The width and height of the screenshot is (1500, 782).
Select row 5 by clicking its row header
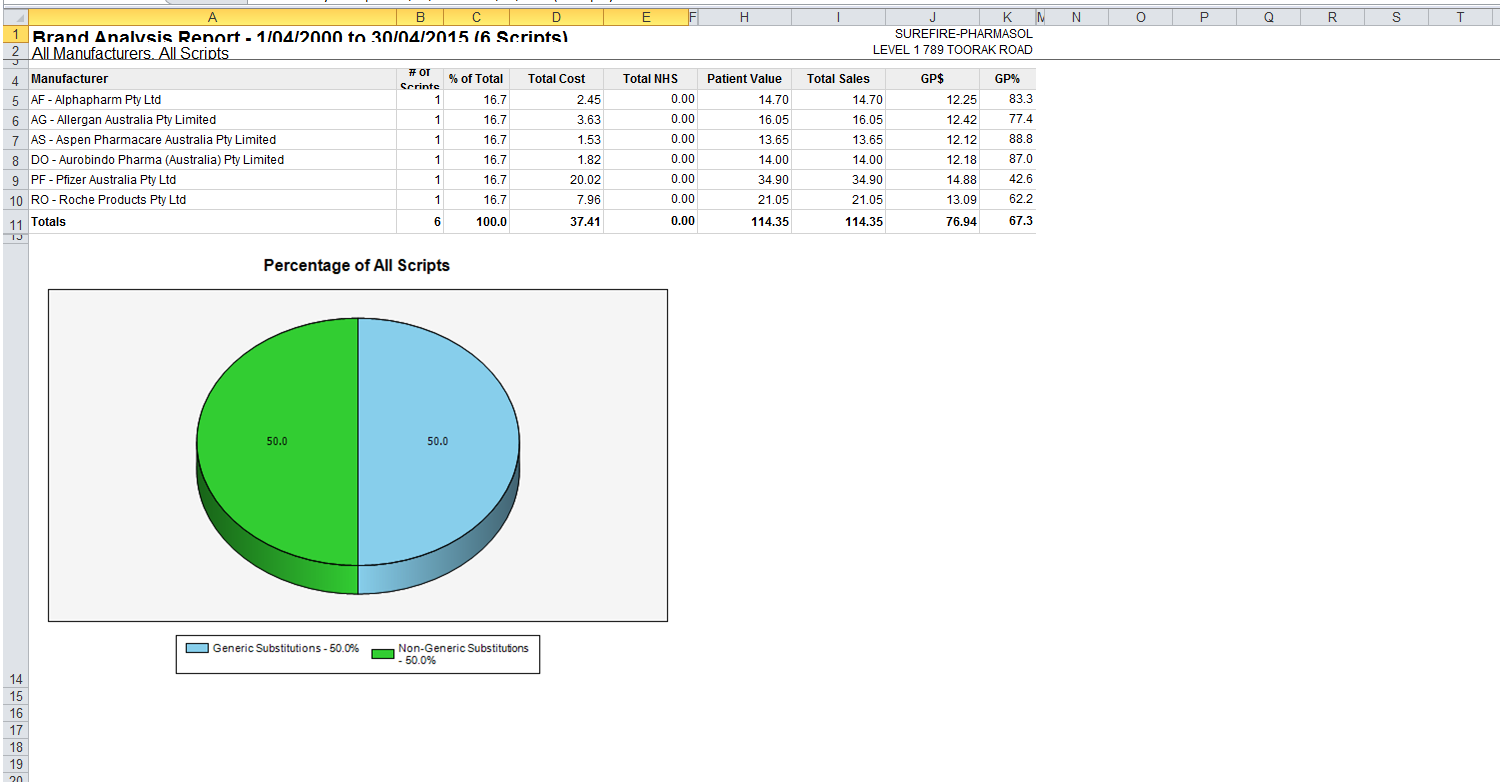click(x=15, y=99)
